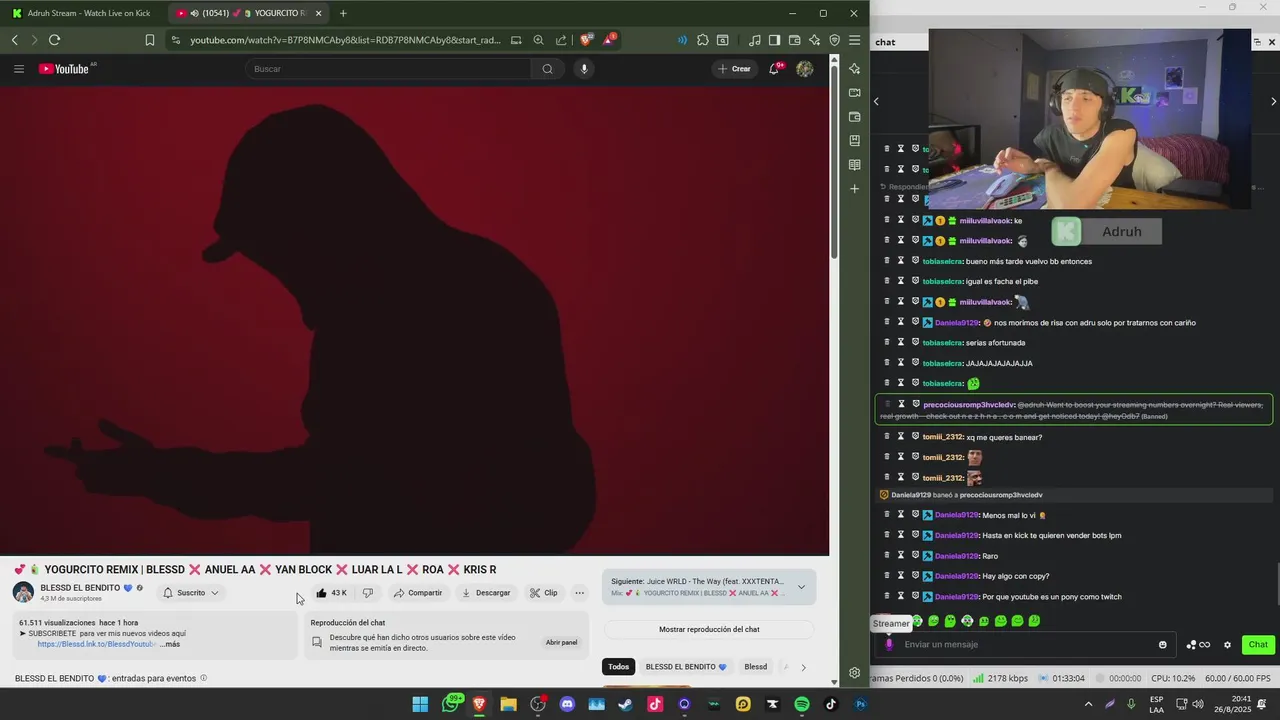Open the Blessd.lnk.to link
Image resolution: width=1280 pixels, height=720 pixels.
pos(96,644)
